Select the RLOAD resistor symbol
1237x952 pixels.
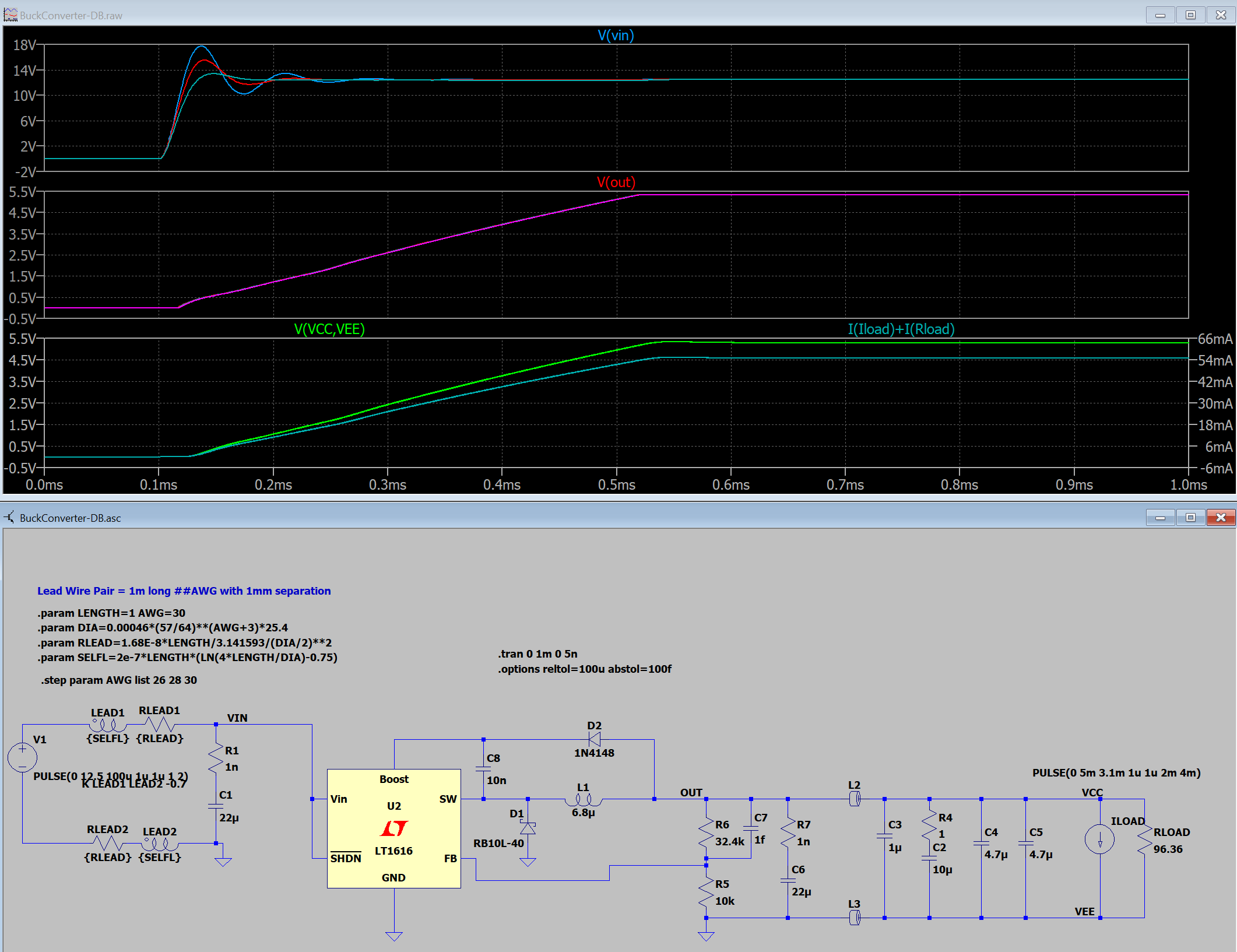click(x=1144, y=841)
